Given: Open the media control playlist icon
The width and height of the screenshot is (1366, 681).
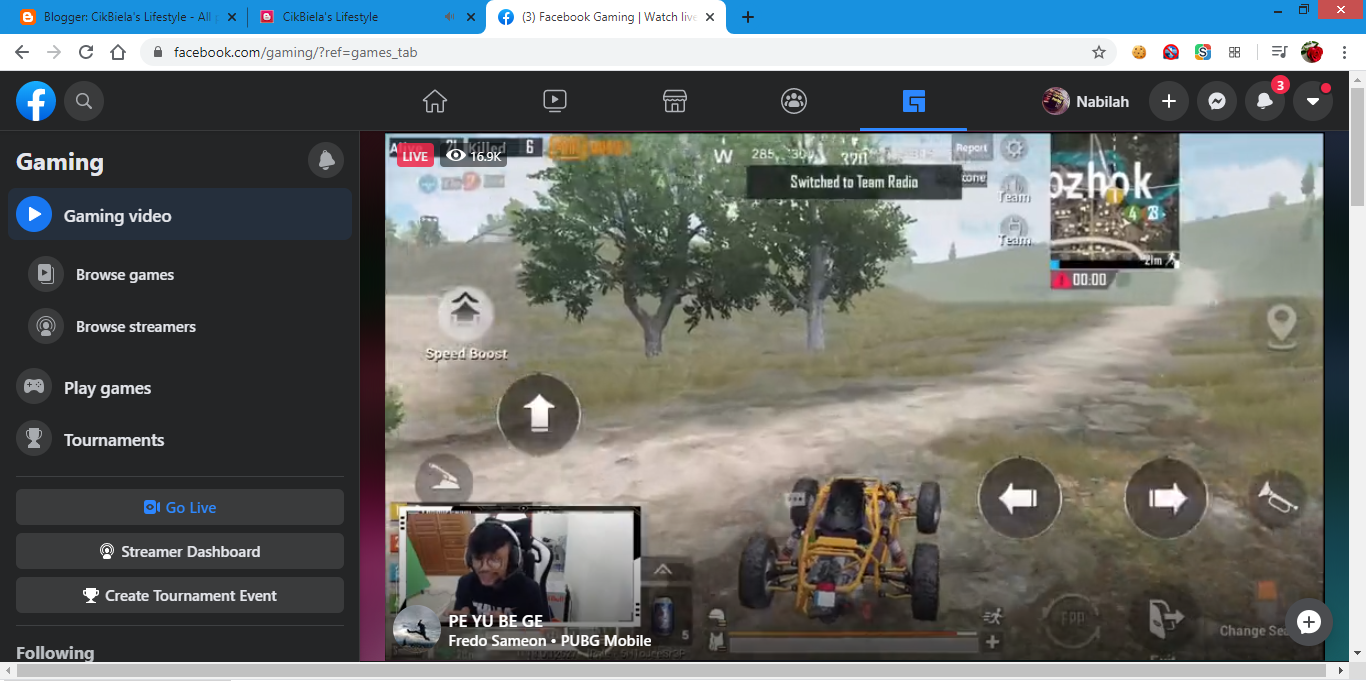Looking at the screenshot, I should click(x=1279, y=52).
